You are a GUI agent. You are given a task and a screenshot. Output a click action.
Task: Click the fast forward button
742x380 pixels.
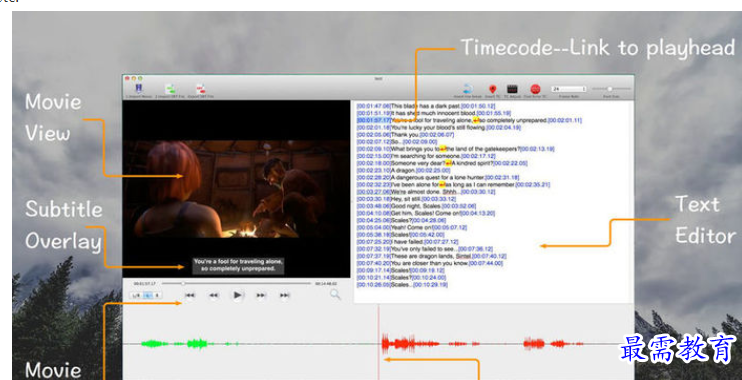pyautogui.click(x=261, y=295)
